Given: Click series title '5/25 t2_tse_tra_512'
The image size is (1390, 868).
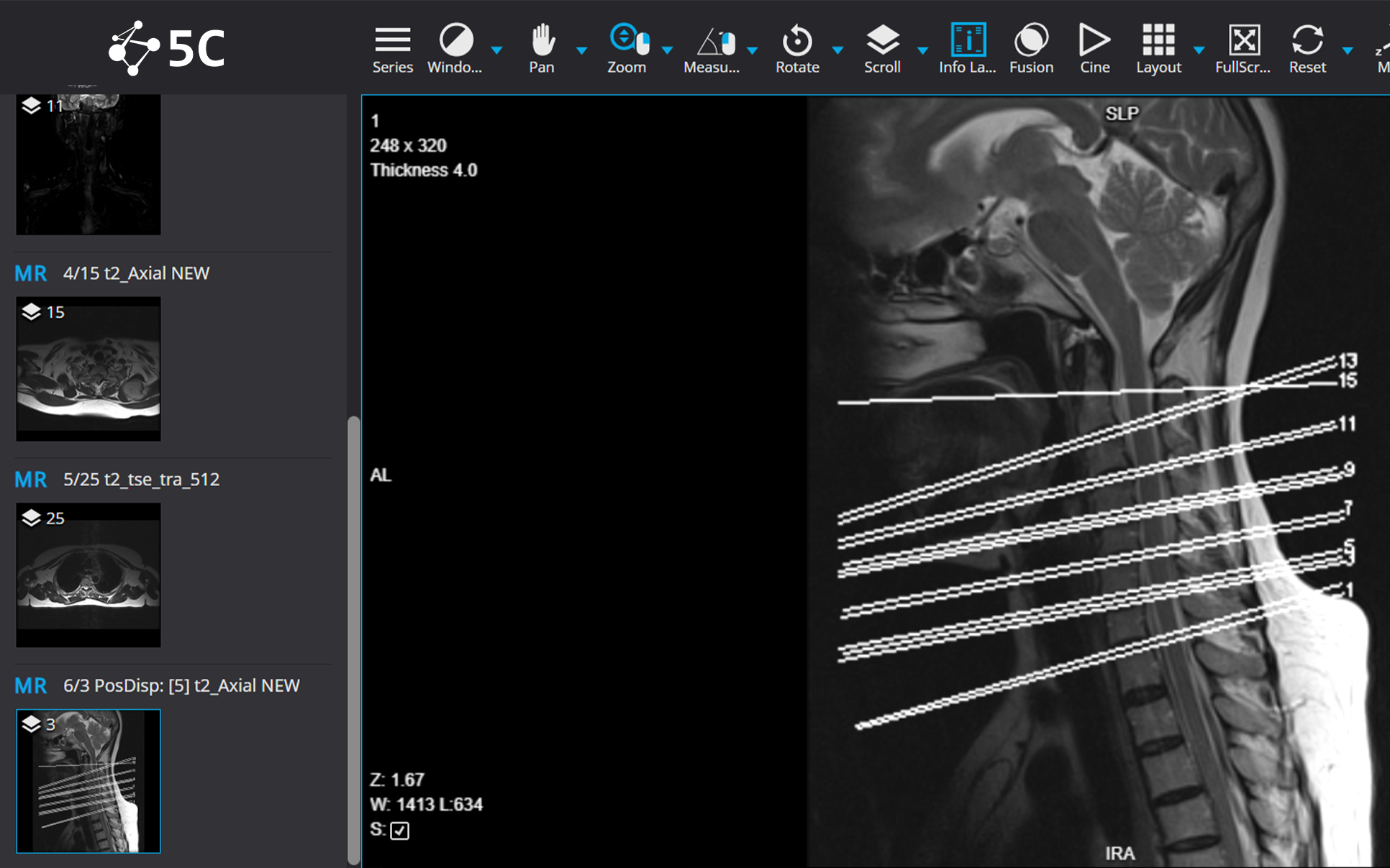Looking at the screenshot, I should pyautogui.click(x=141, y=480).
